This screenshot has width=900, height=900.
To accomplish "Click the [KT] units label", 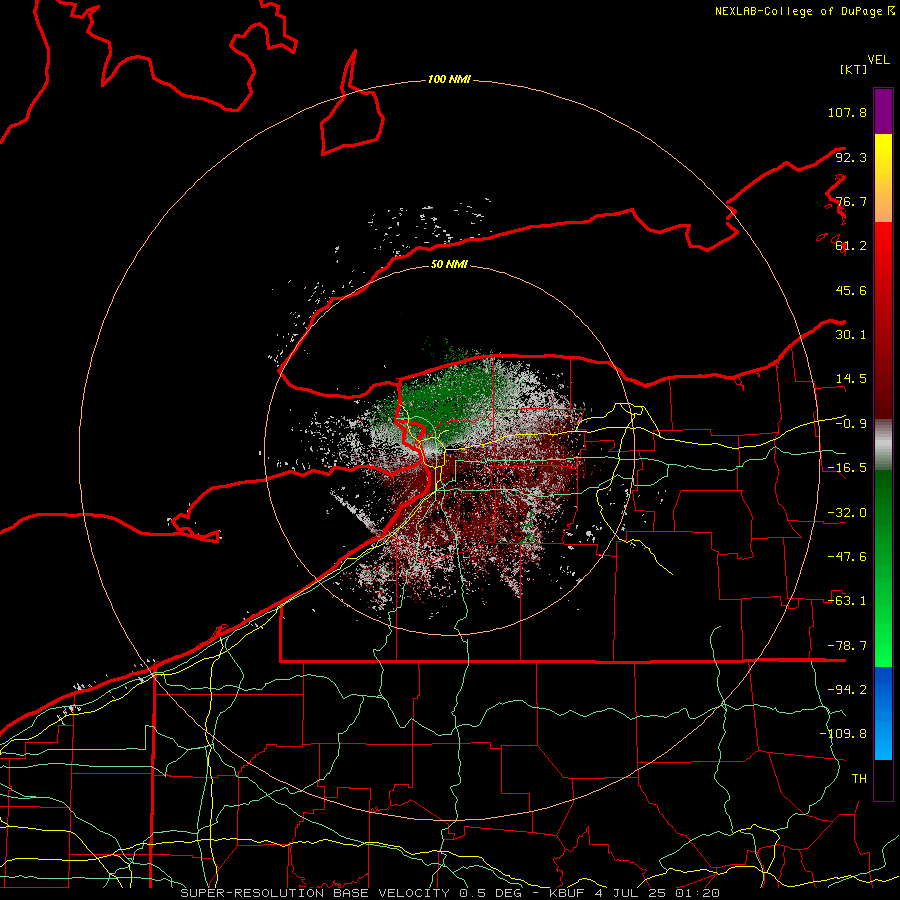I will click(854, 69).
